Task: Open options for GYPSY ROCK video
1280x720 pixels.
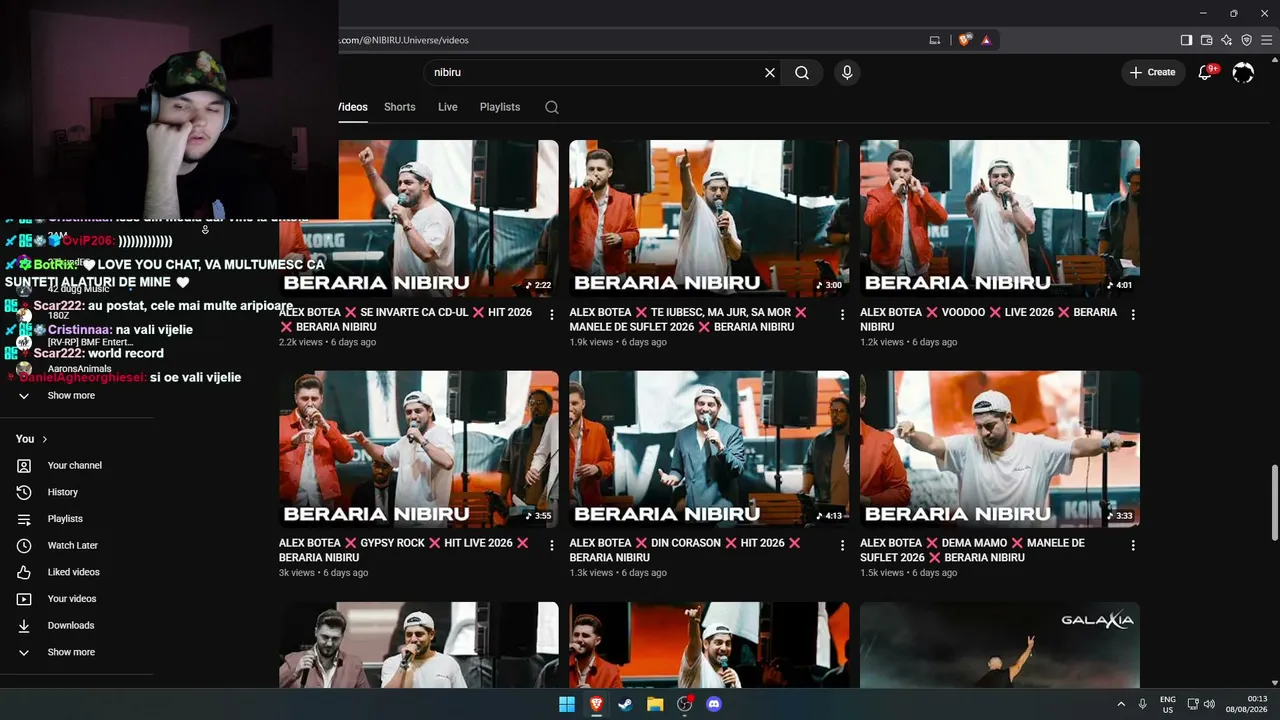Action: point(551,546)
